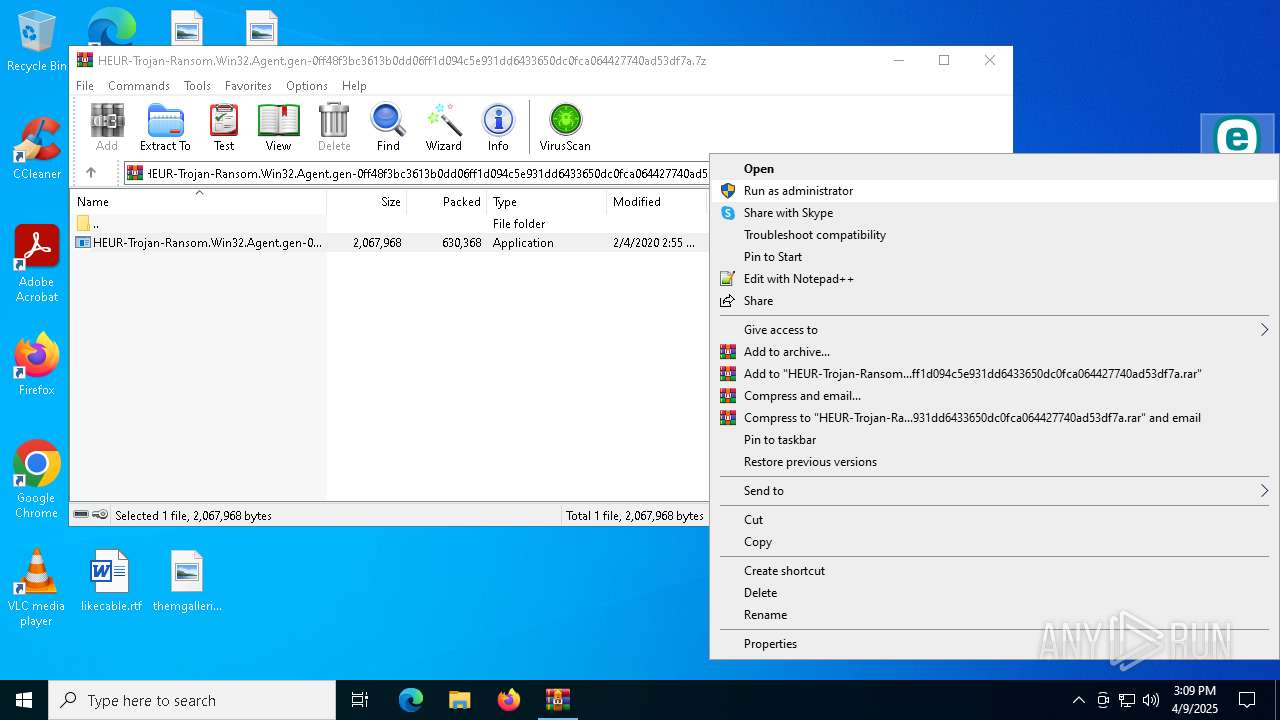Open File Explorer from the taskbar
1280x720 pixels.
tap(460, 700)
